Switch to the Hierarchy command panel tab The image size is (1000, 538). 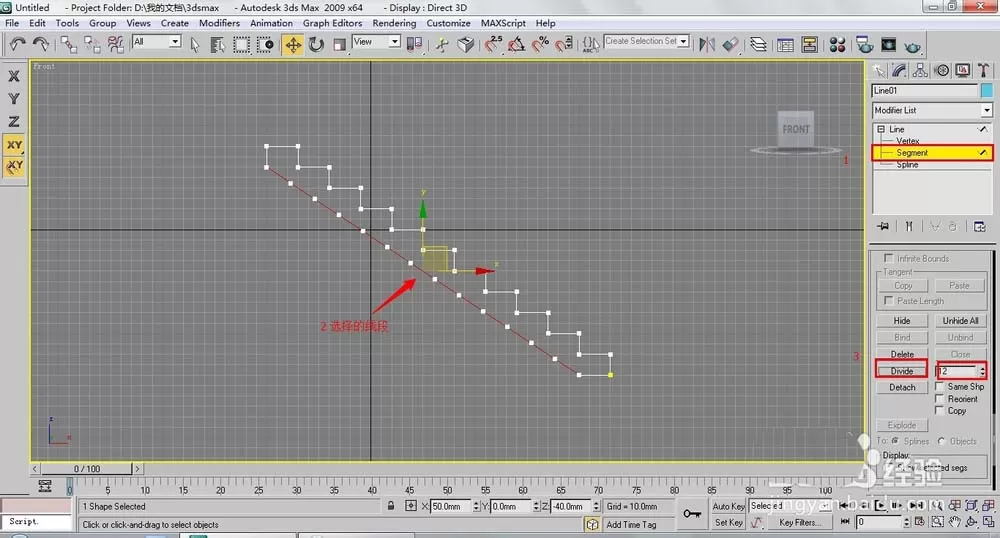pos(920,70)
